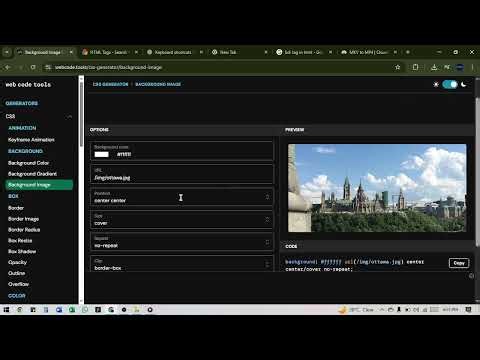This screenshot has width=480, height=360.
Task: Click the web code tools logo
Action: (28, 85)
